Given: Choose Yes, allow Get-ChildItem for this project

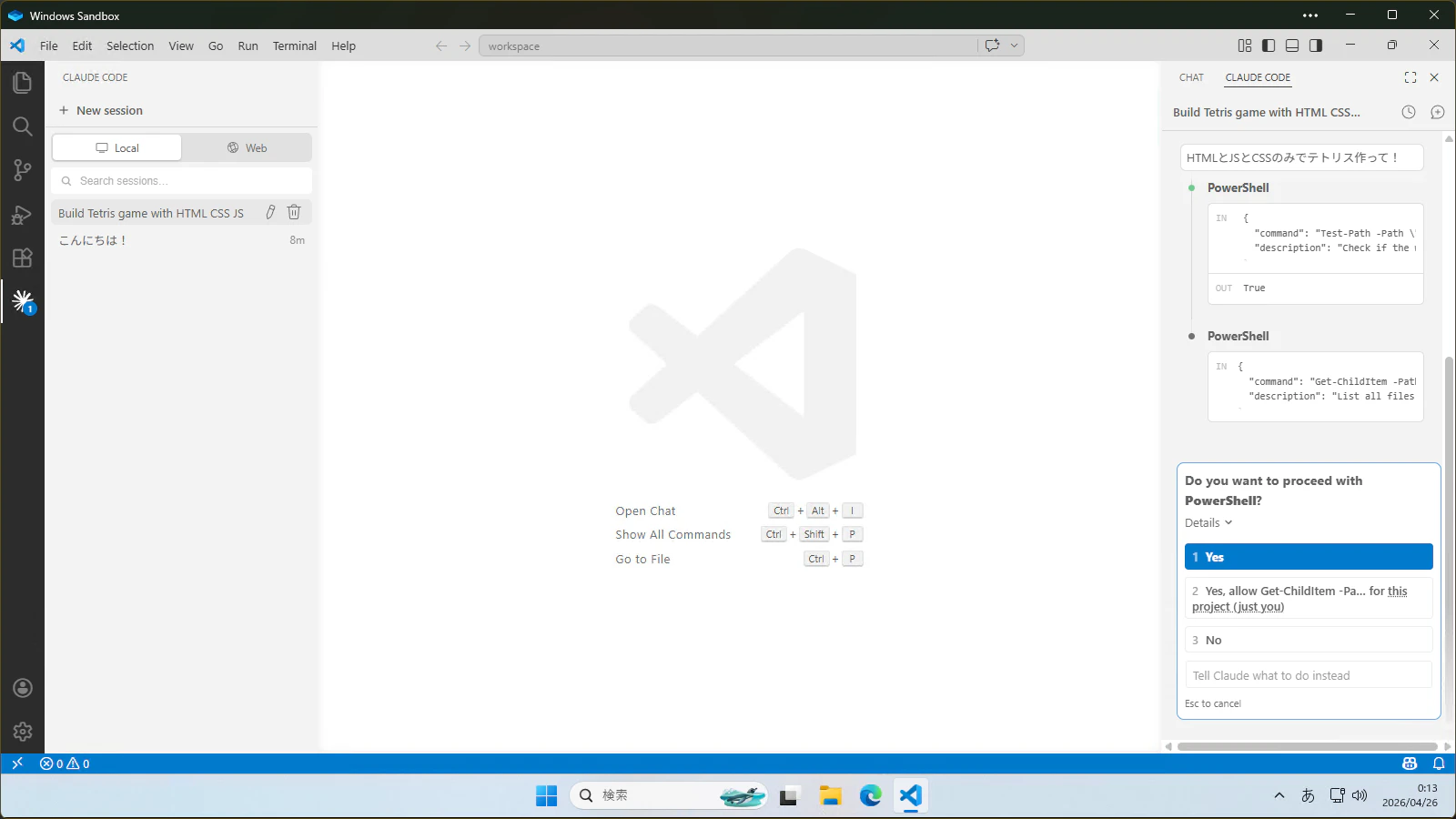Looking at the screenshot, I should 1309,598.
